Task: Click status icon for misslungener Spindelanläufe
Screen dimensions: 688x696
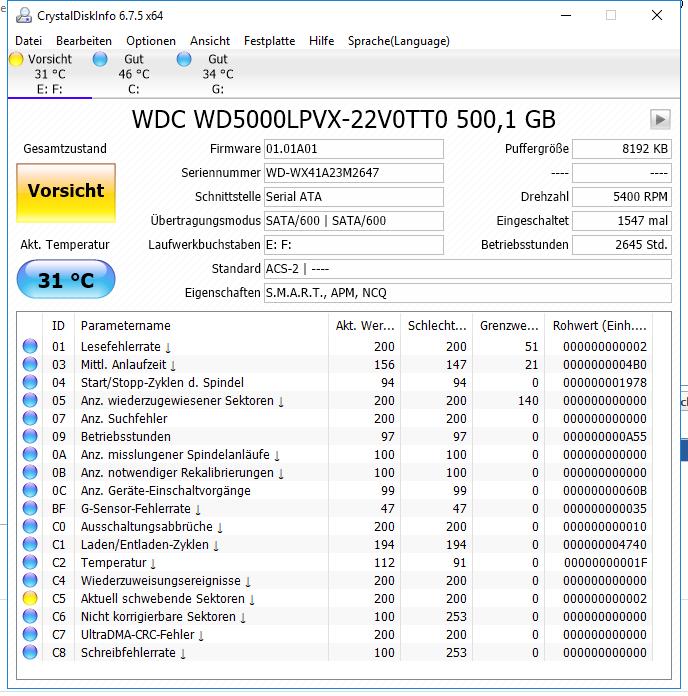Action: 30,454
